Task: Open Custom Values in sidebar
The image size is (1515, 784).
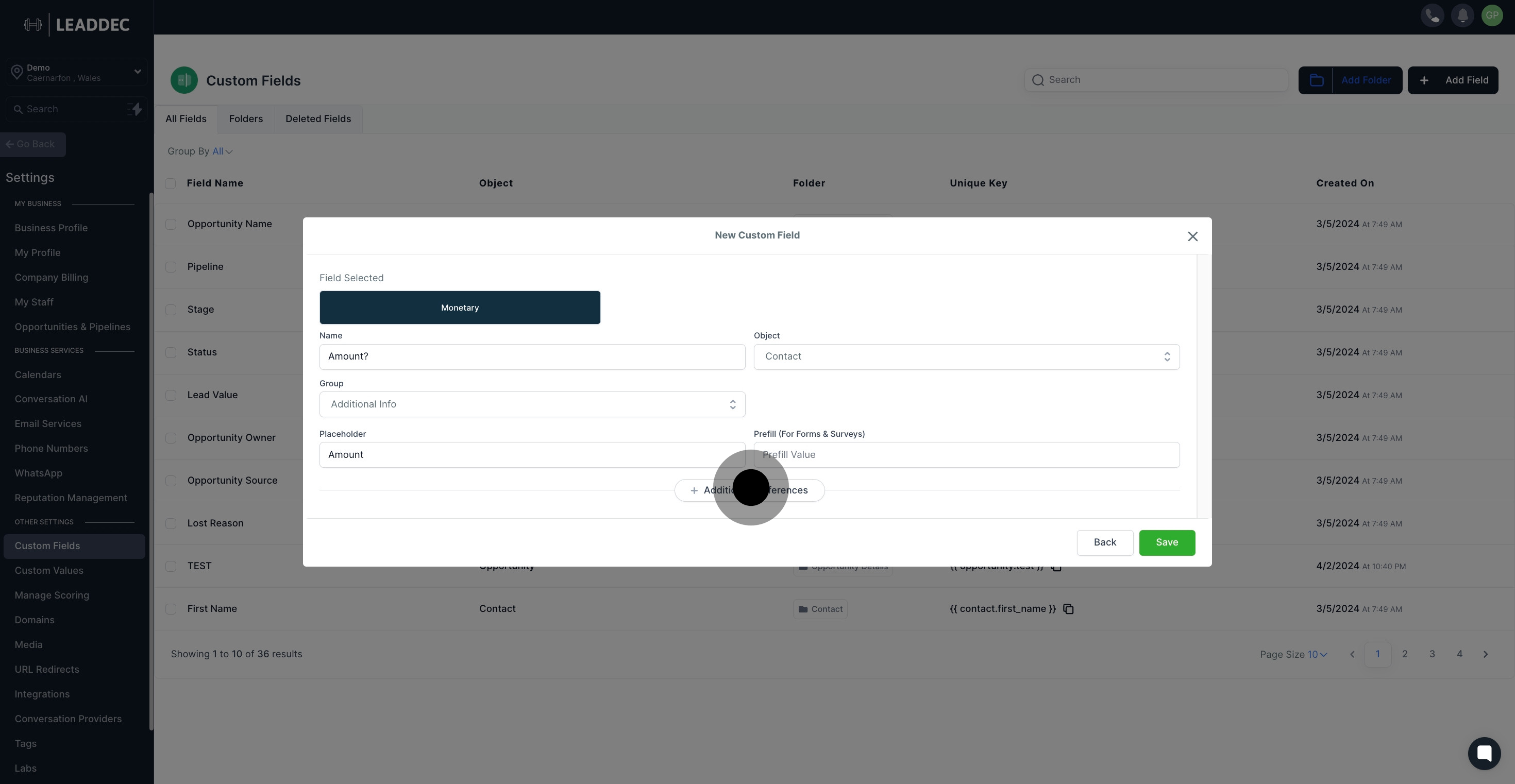Action: click(49, 571)
